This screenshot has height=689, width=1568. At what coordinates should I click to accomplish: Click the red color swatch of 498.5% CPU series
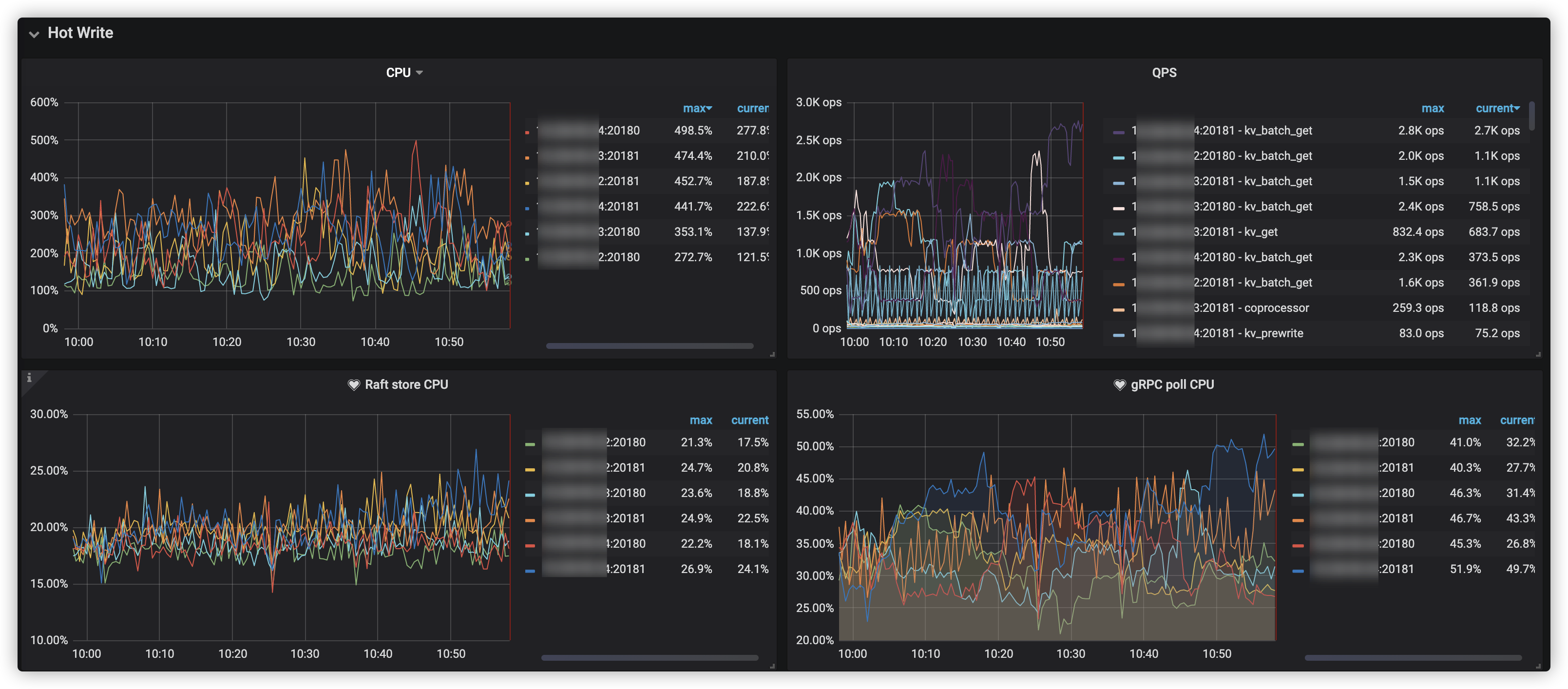tap(527, 132)
